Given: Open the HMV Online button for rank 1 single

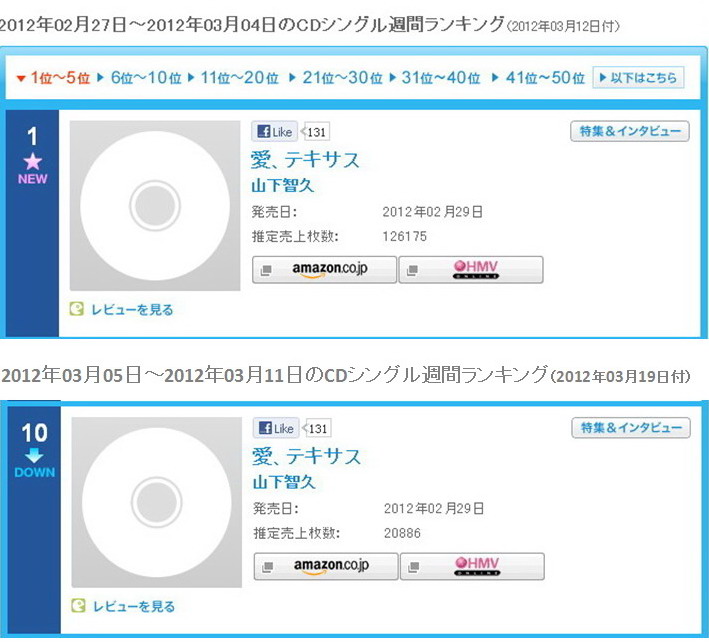Looking at the screenshot, I should tap(471, 269).
